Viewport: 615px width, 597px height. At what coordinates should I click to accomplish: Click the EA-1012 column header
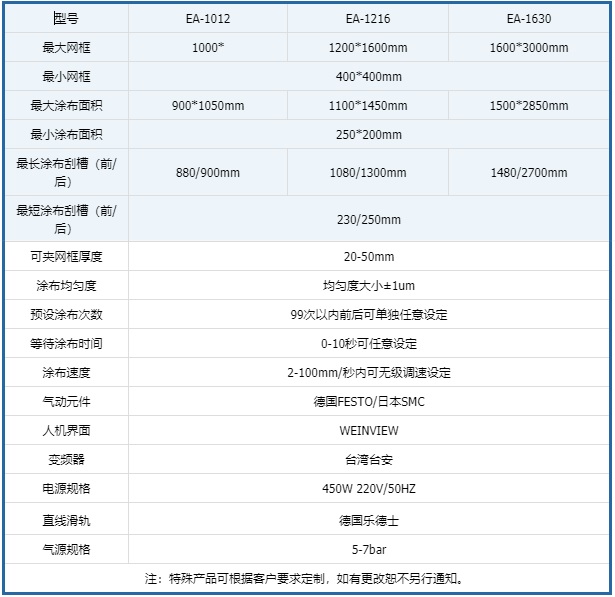[x=207, y=19]
